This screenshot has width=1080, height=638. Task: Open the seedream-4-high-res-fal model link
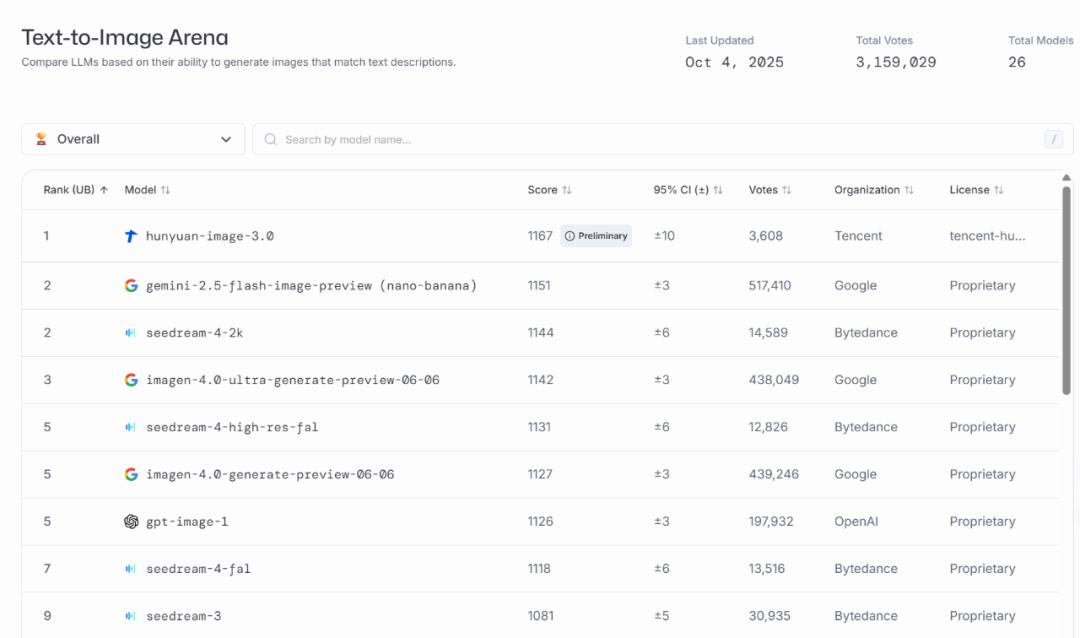click(x=232, y=427)
